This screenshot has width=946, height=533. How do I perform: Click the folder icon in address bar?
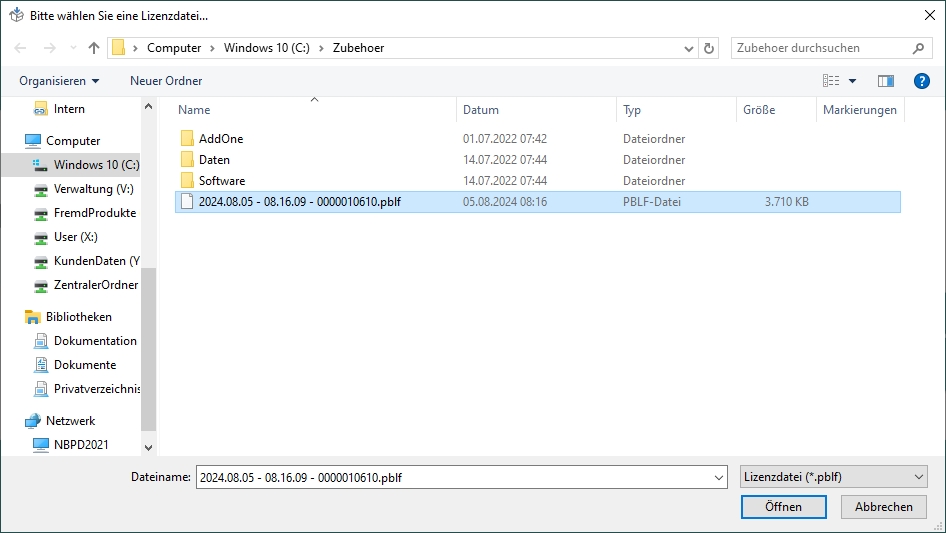119,48
